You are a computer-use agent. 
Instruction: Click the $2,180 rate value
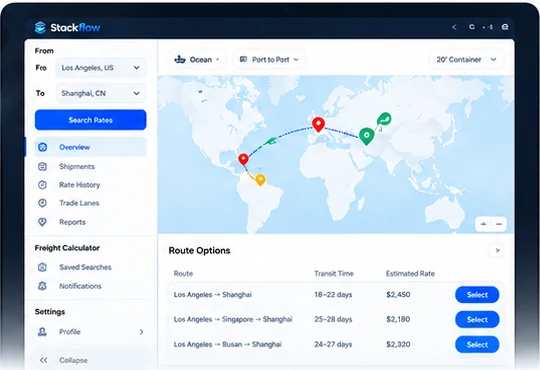[398, 319]
